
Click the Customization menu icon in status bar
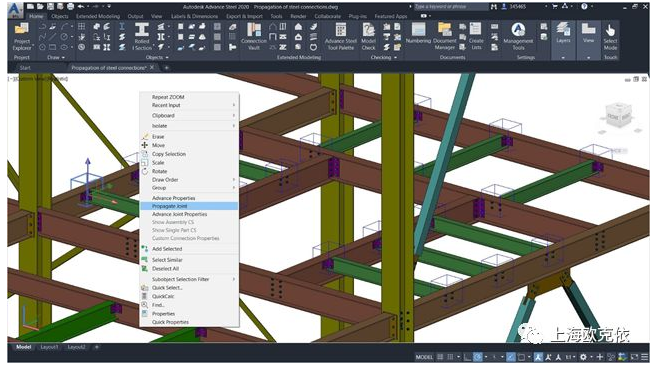[645, 357]
